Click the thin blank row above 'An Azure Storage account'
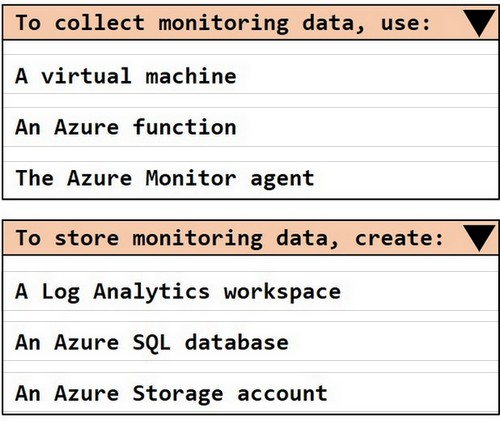Image resolution: width=500 pixels, height=421 pixels. [x=250, y=366]
